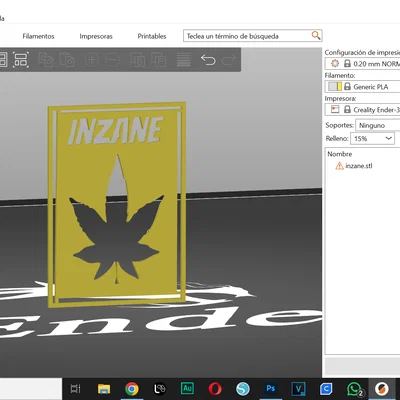
Task: Open the Soportes dropdown showing Ninguno
Action: tap(378, 125)
